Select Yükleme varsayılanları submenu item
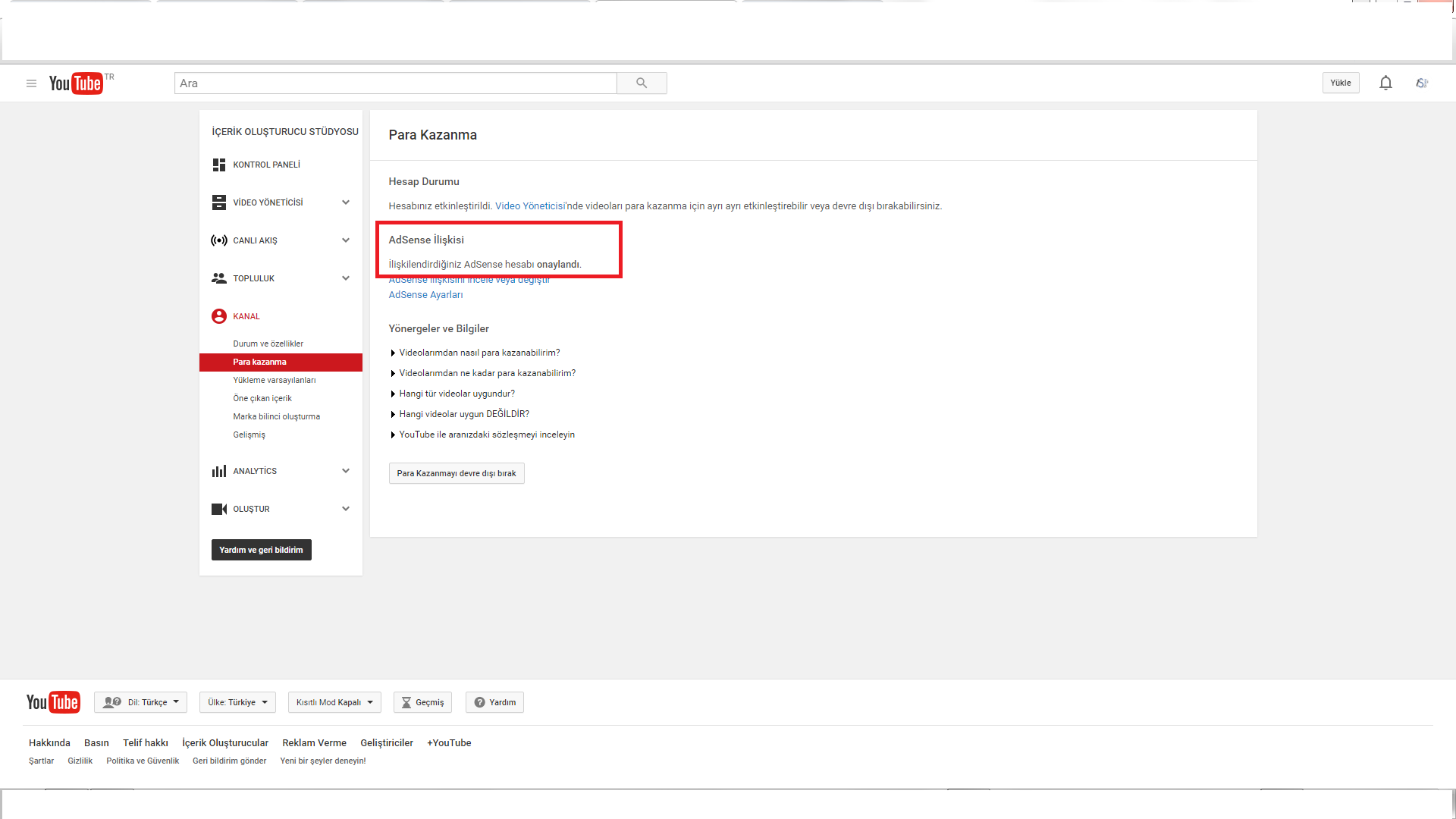This screenshot has height=819, width=1456. 274,380
